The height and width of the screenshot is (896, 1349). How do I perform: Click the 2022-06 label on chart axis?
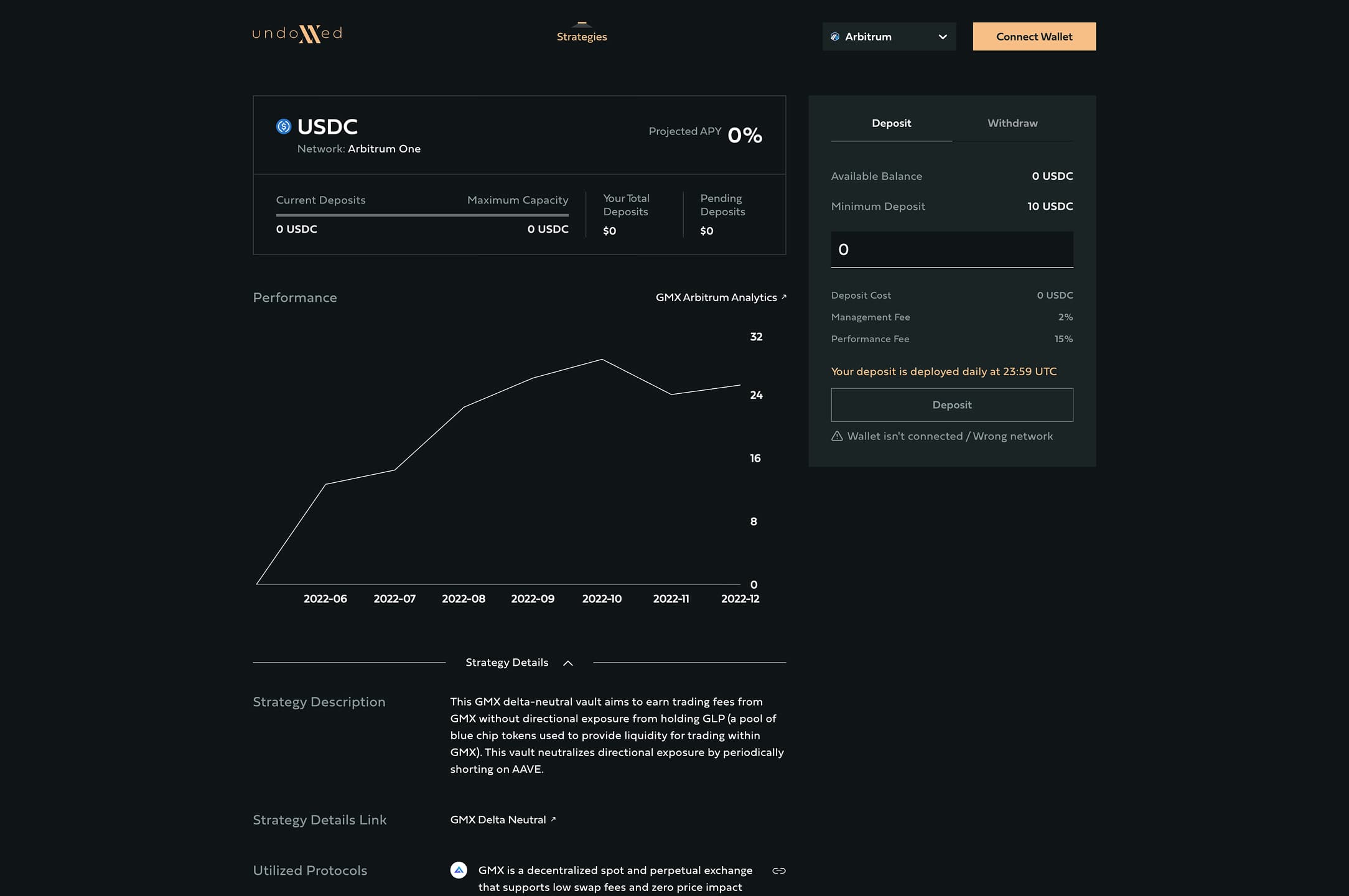pyautogui.click(x=325, y=599)
